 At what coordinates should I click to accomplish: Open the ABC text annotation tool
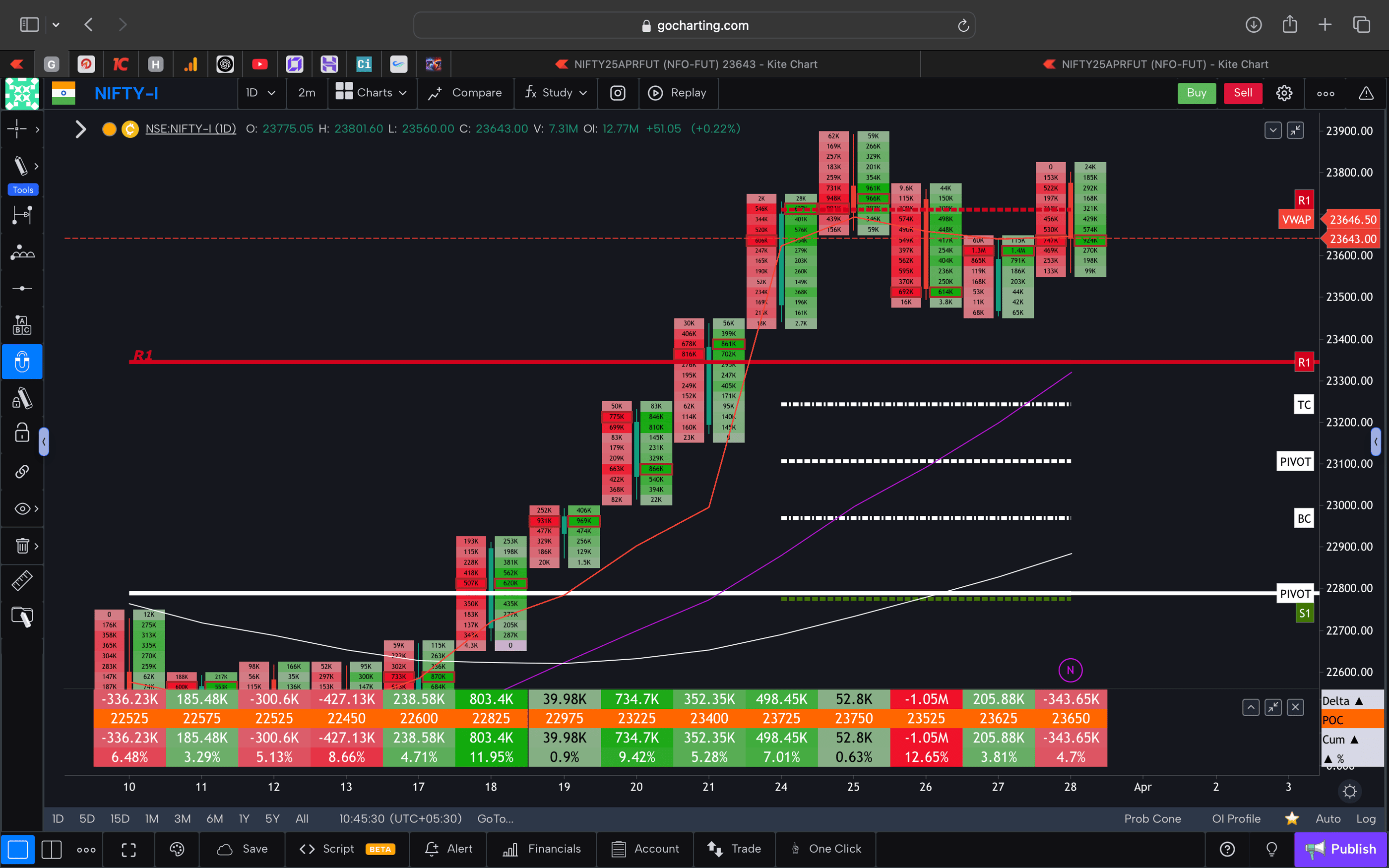[22, 324]
